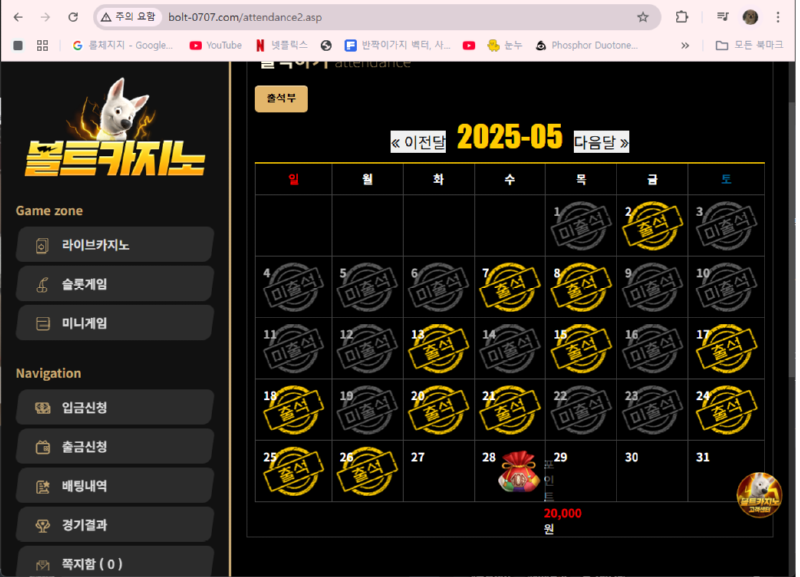Screen dimensions: 800x577
Task: Open the 슬롯게임 menu item
Action: 115,284
